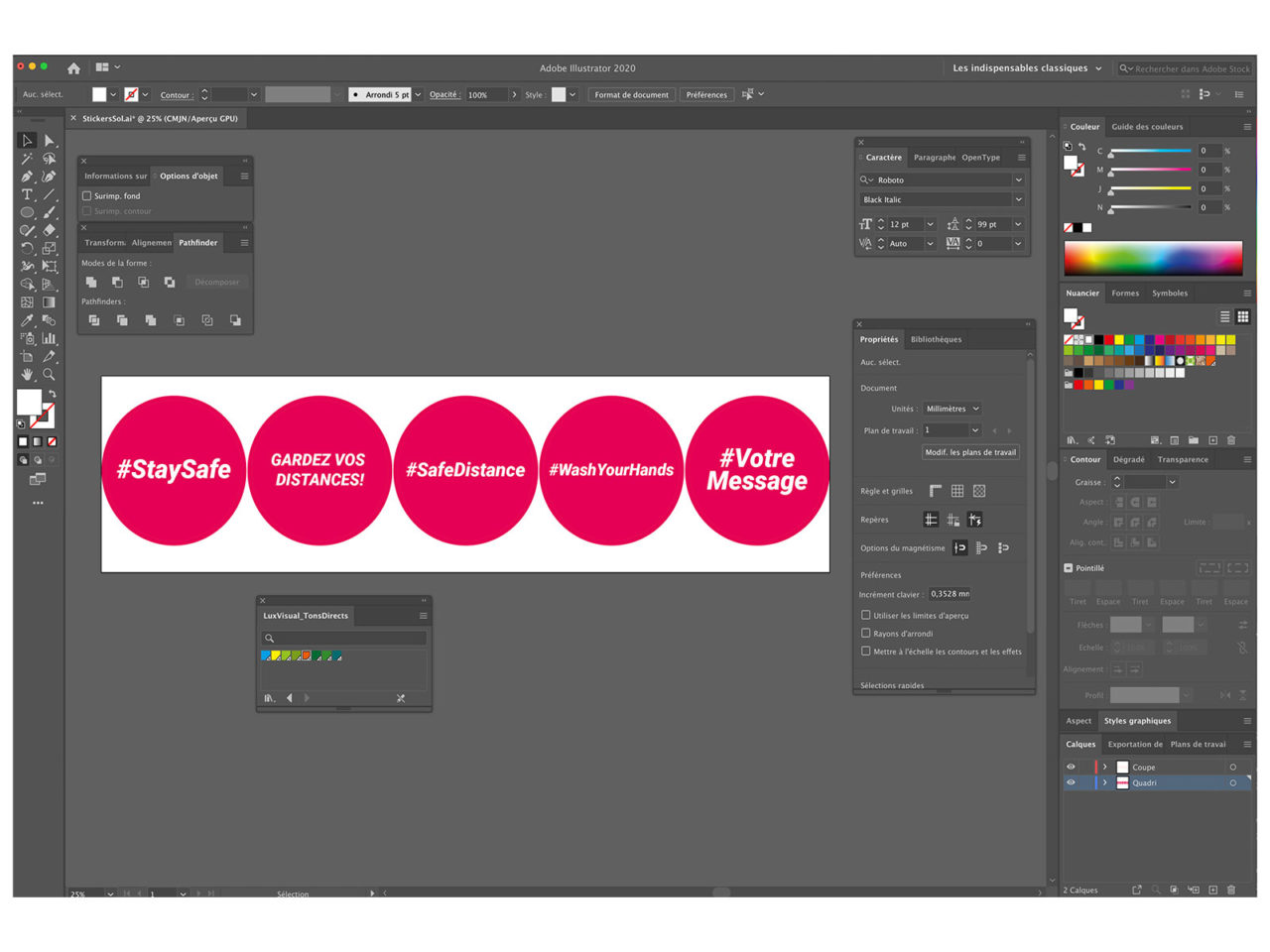Select the Rotate tool

27,248
